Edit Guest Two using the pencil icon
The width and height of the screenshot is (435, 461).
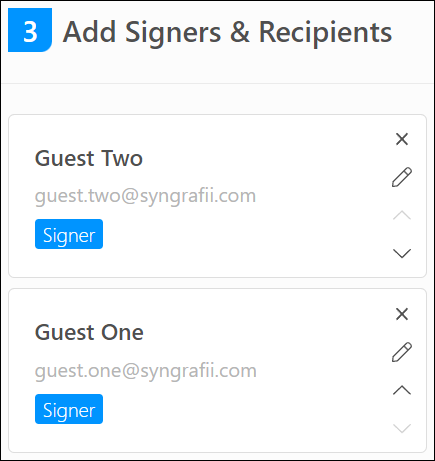402,177
